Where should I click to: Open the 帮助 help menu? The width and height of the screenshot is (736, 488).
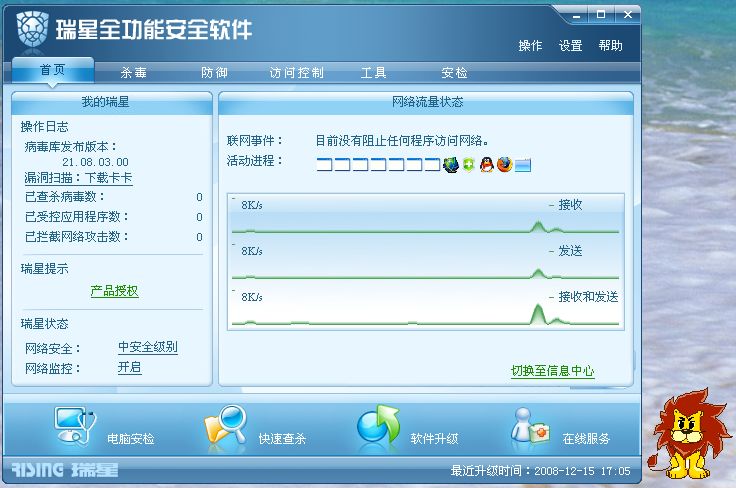[x=611, y=46]
